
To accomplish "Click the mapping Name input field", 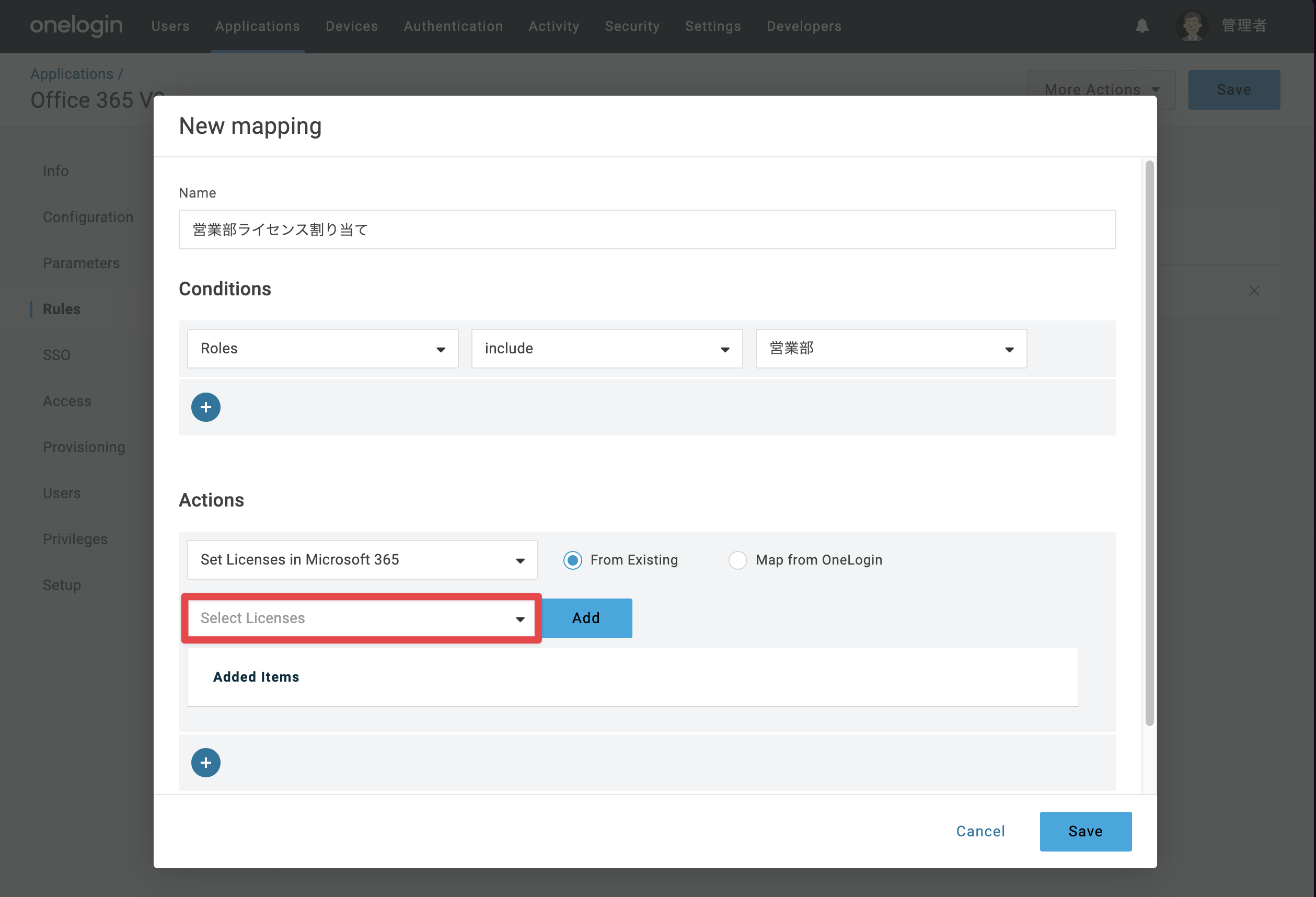I will tap(647, 229).
